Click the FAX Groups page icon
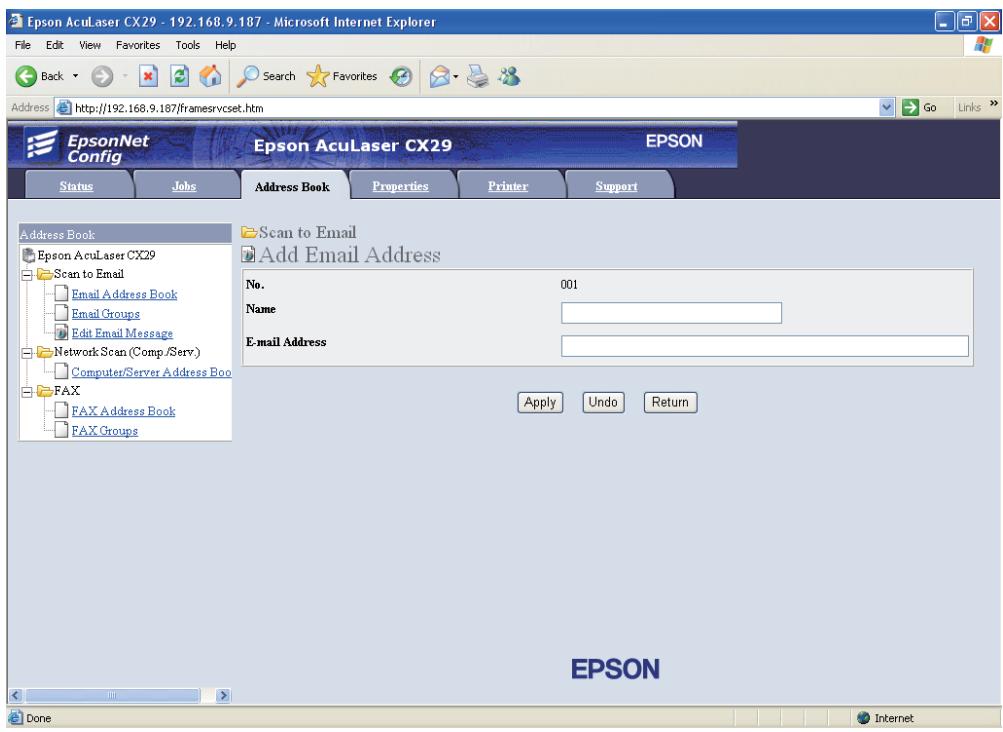 tap(61, 429)
